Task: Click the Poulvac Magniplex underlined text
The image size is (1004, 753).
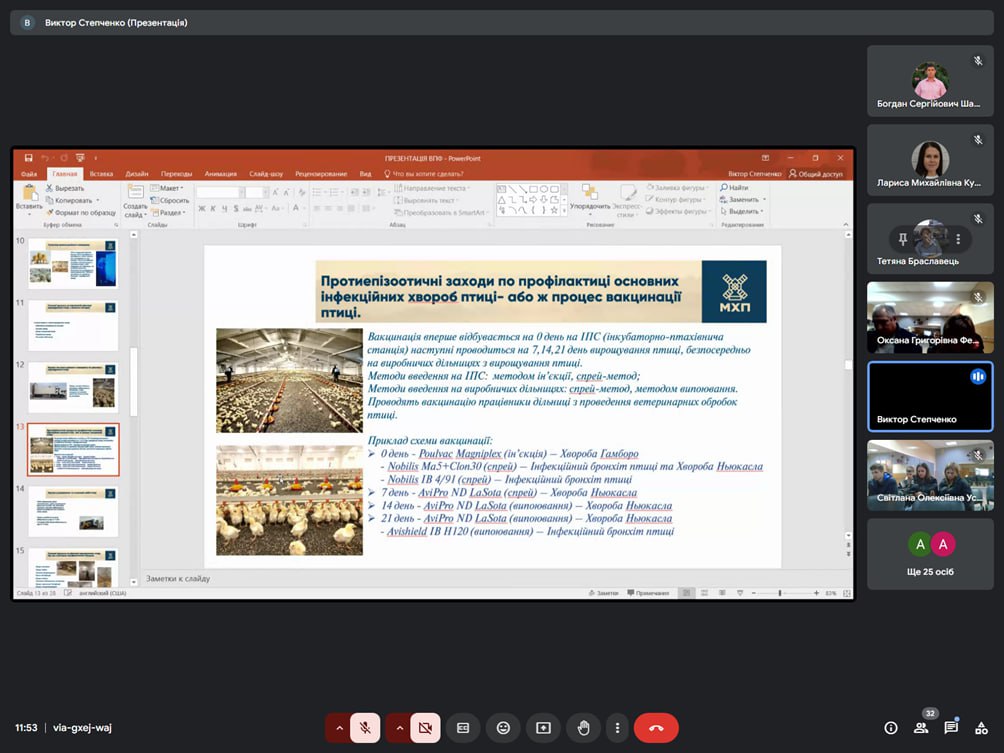Action: coord(460,453)
